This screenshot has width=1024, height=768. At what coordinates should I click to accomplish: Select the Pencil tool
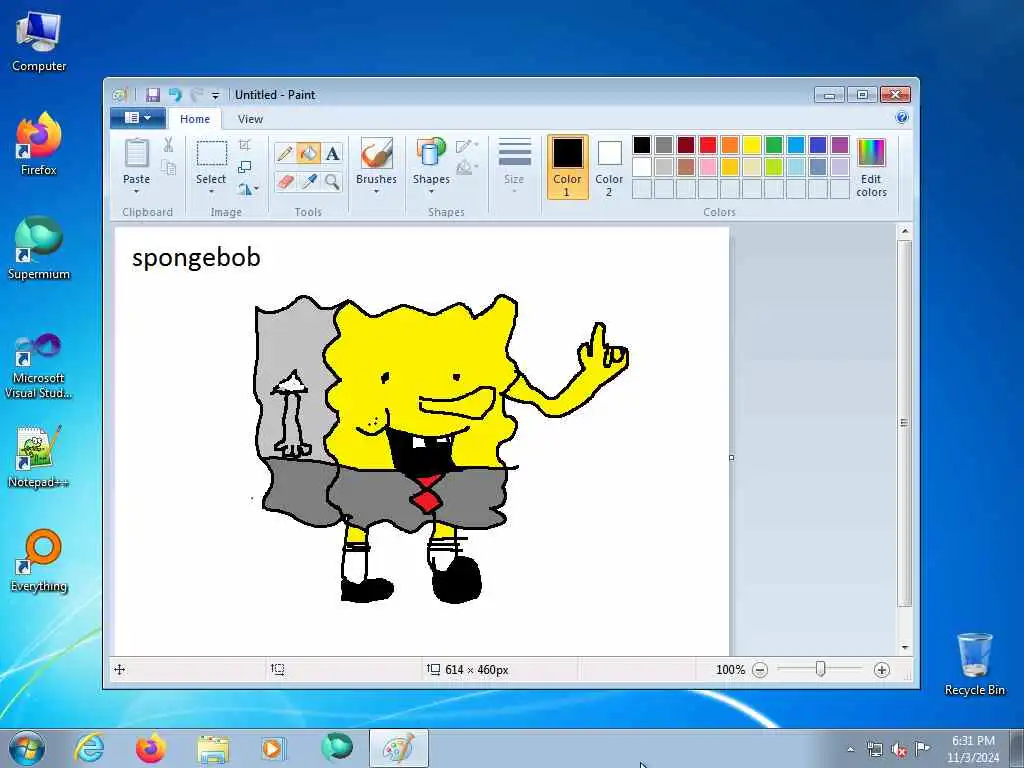click(x=285, y=153)
